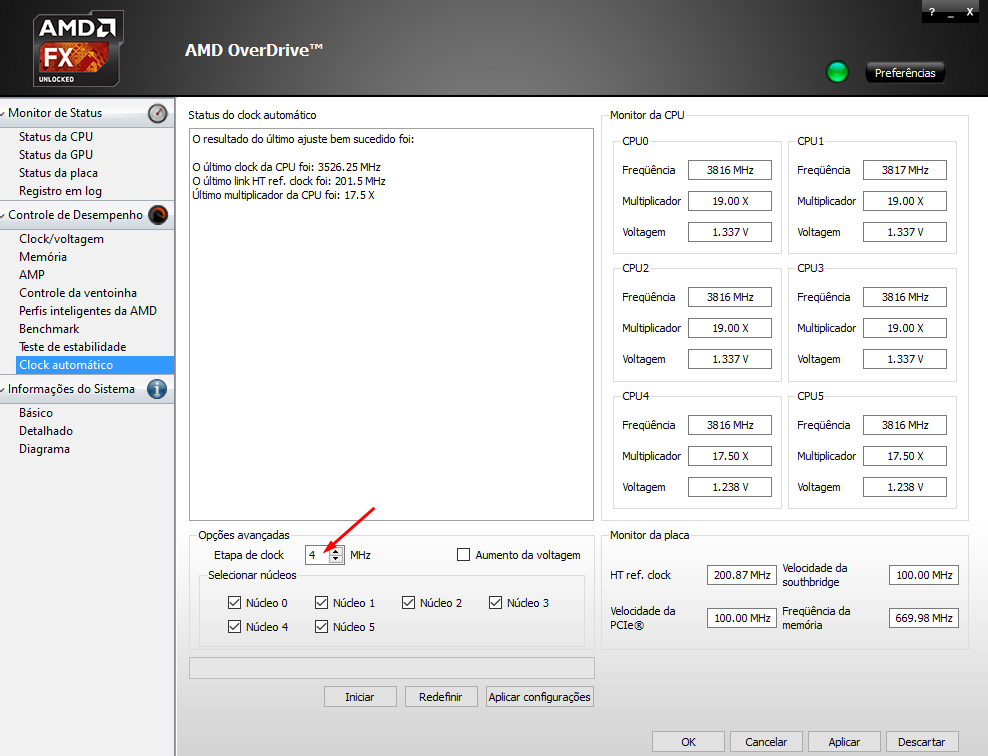Go to Memória settings

pos(43,257)
